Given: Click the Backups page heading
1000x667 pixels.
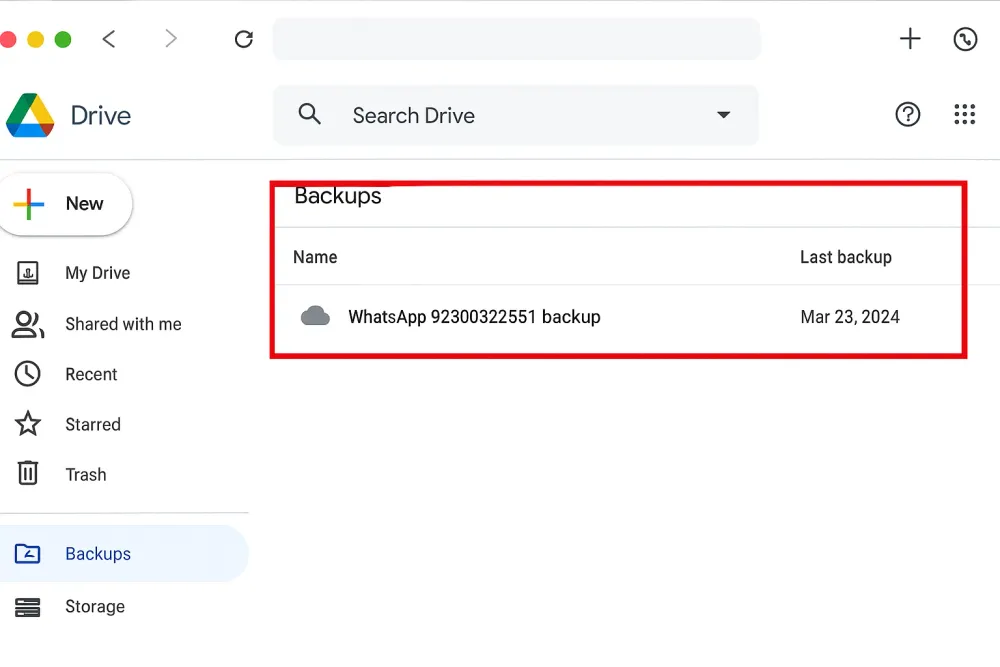Looking at the screenshot, I should tap(338, 196).
